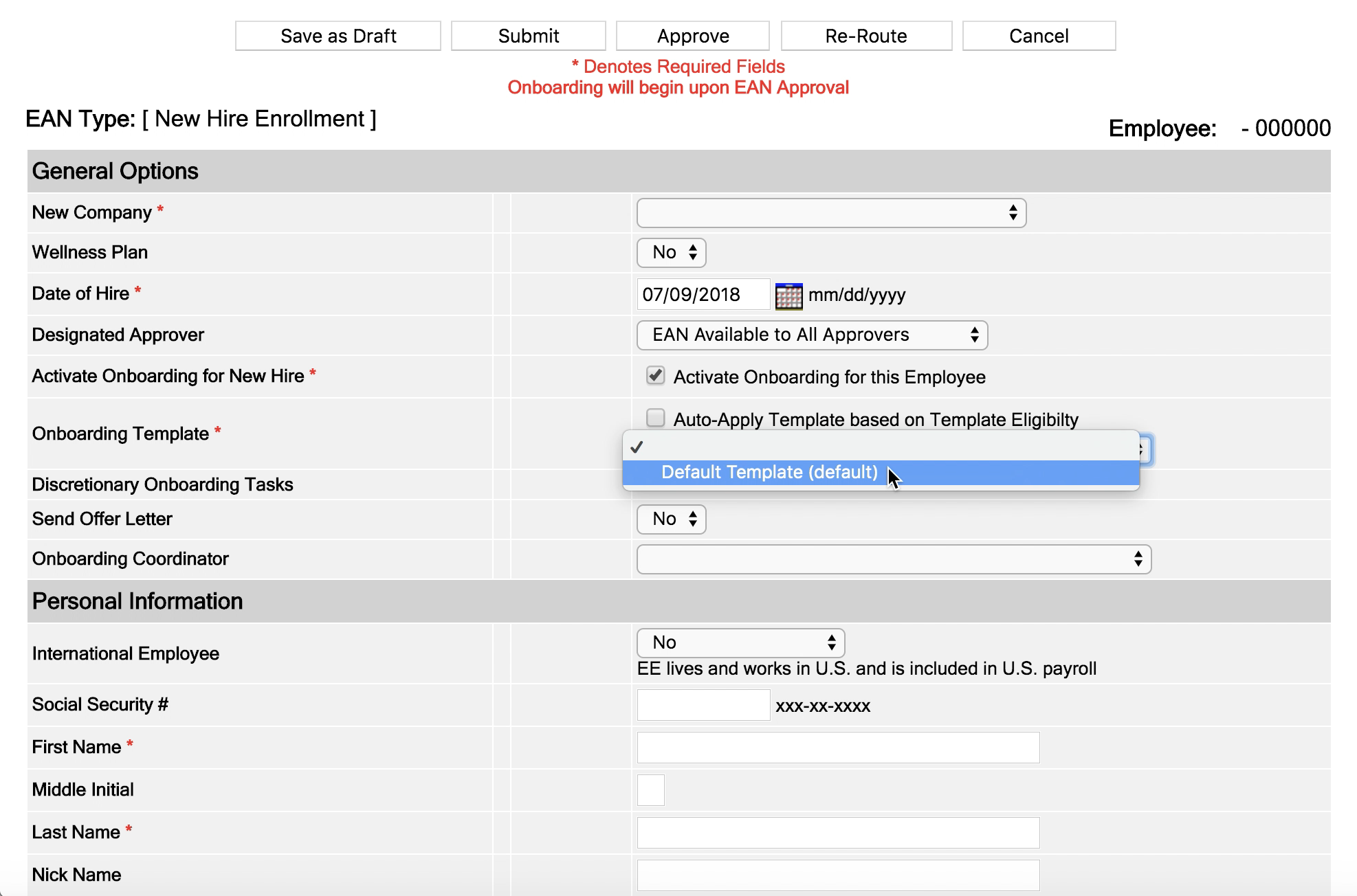The width and height of the screenshot is (1357, 896).
Task: Click the Middle Initial input box
Action: click(651, 790)
